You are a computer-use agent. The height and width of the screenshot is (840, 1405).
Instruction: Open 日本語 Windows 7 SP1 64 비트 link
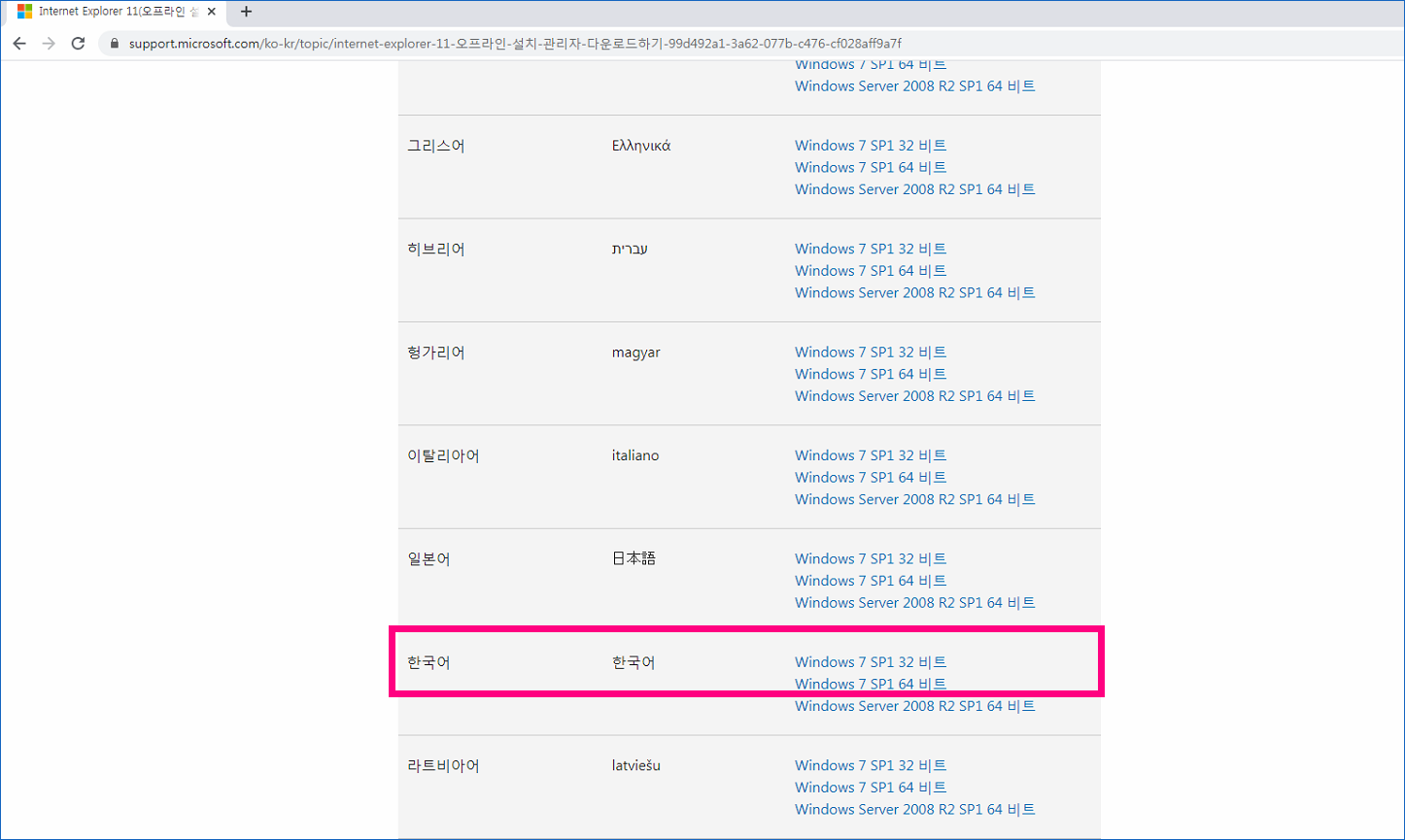click(x=871, y=581)
